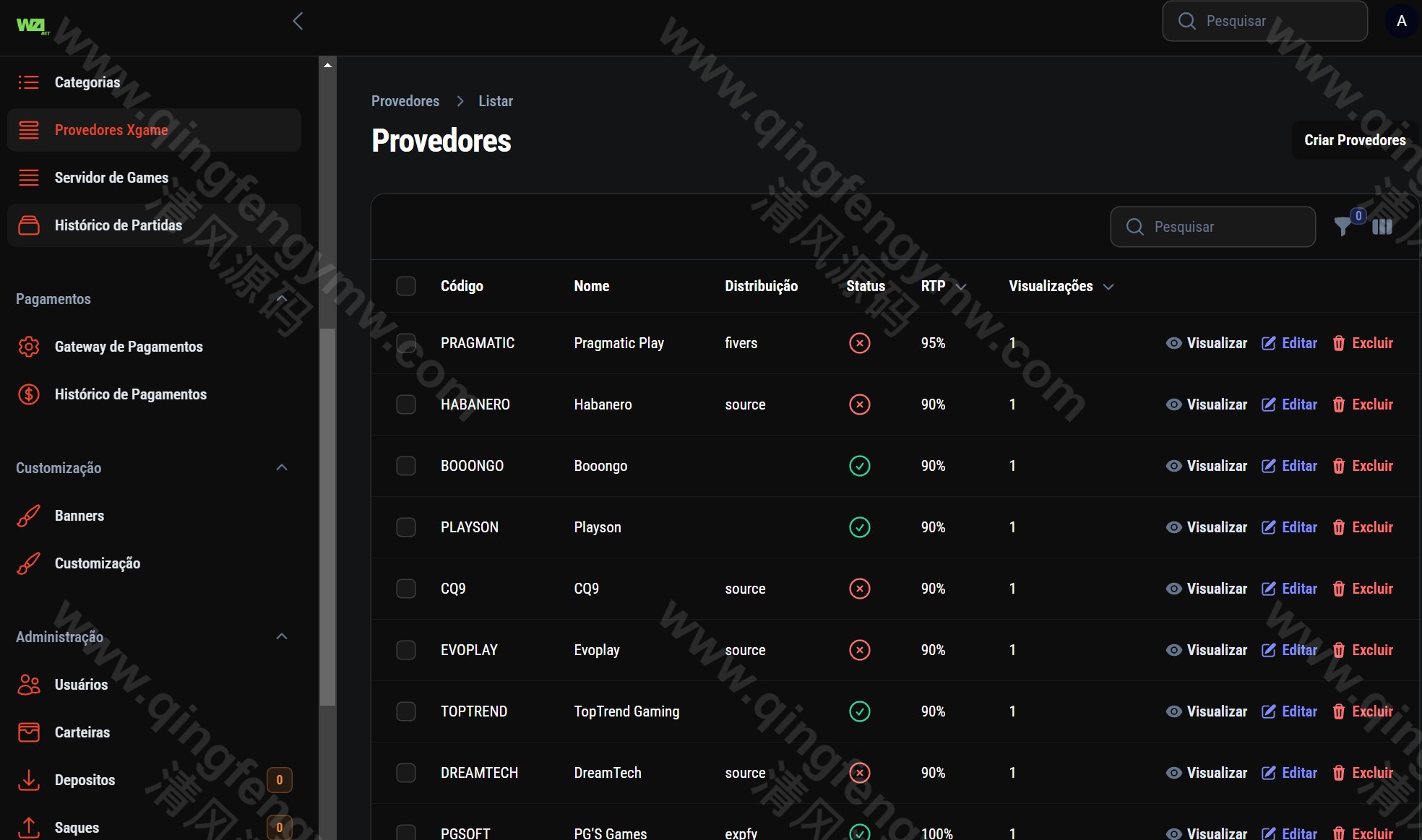Click the Depositos counter badge showing 0

tap(280, 780)
